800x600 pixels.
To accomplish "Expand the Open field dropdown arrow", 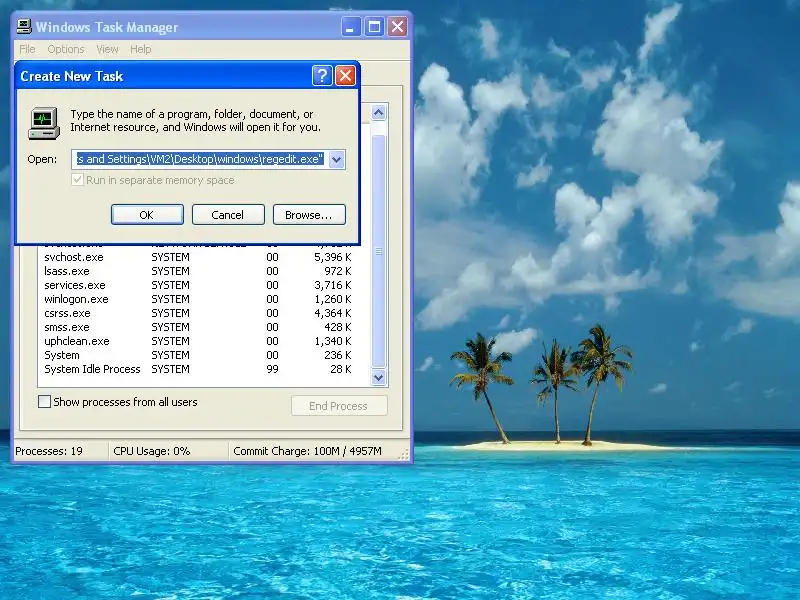I will pos(337,160).
